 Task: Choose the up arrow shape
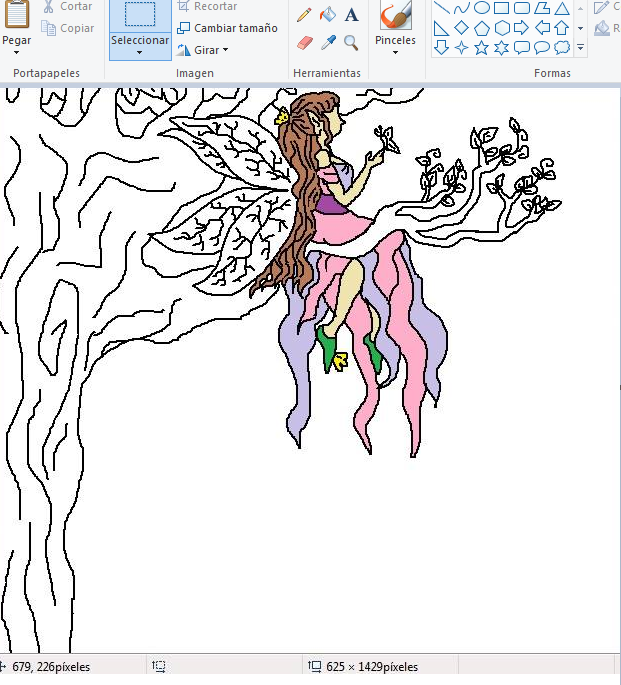tap(562, 28)
